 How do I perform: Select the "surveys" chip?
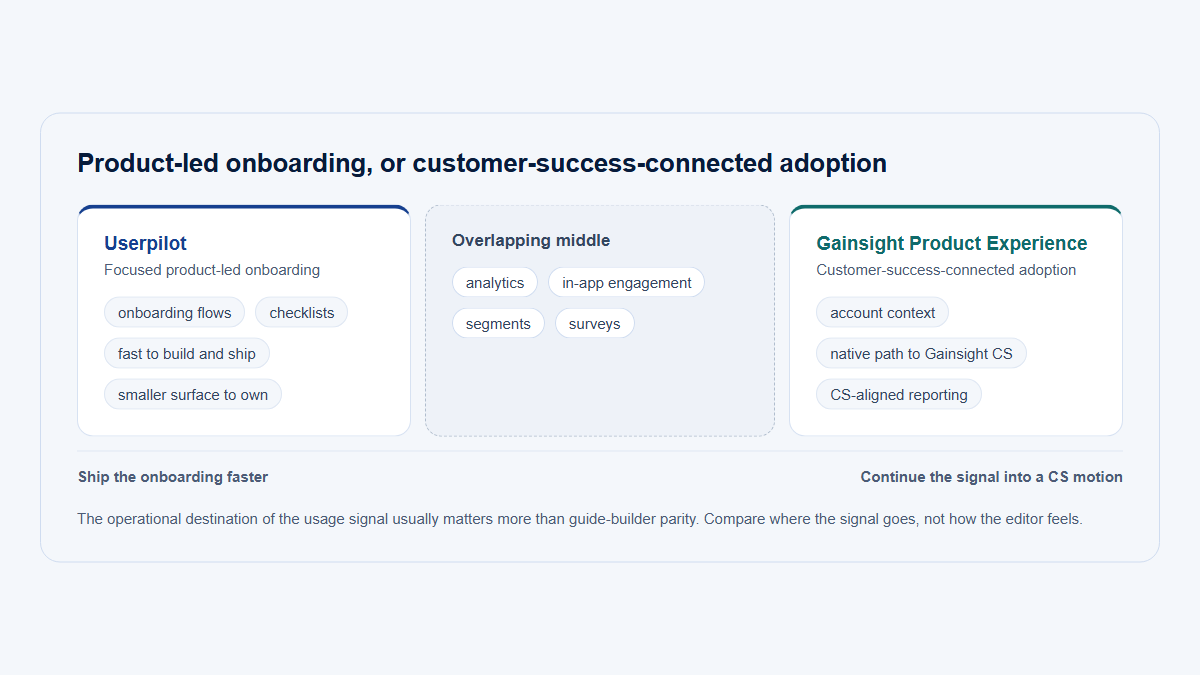point(595,324)
